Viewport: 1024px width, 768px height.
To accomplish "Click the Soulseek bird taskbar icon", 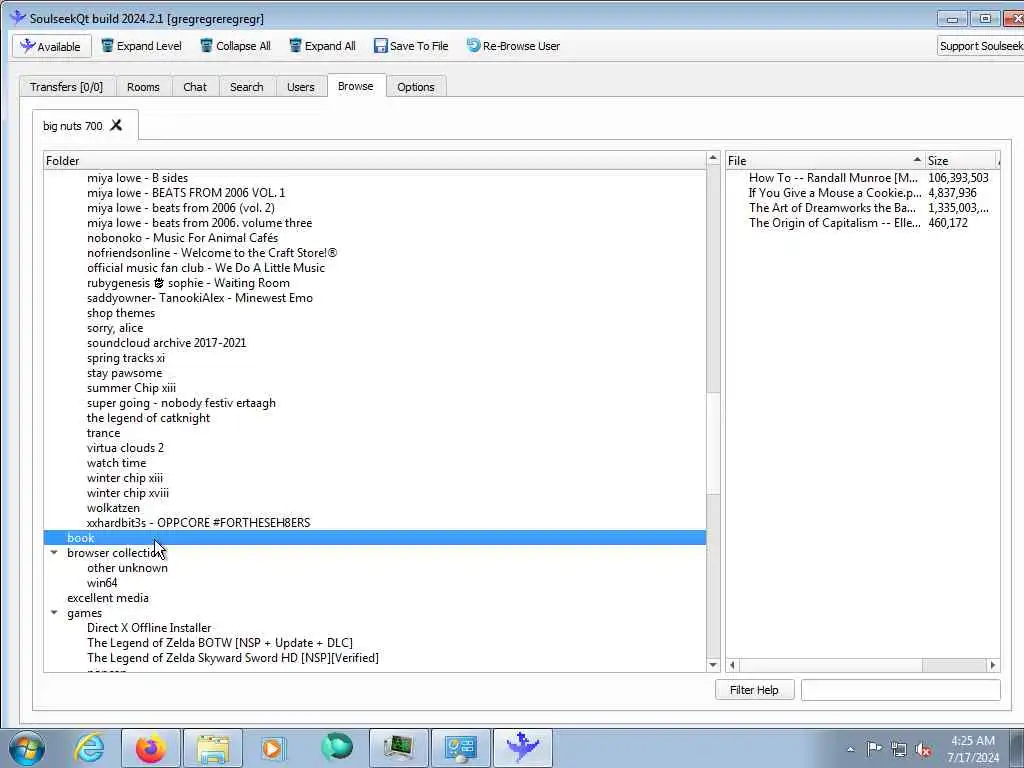I will pyautogui.click(x=522, y=748).
